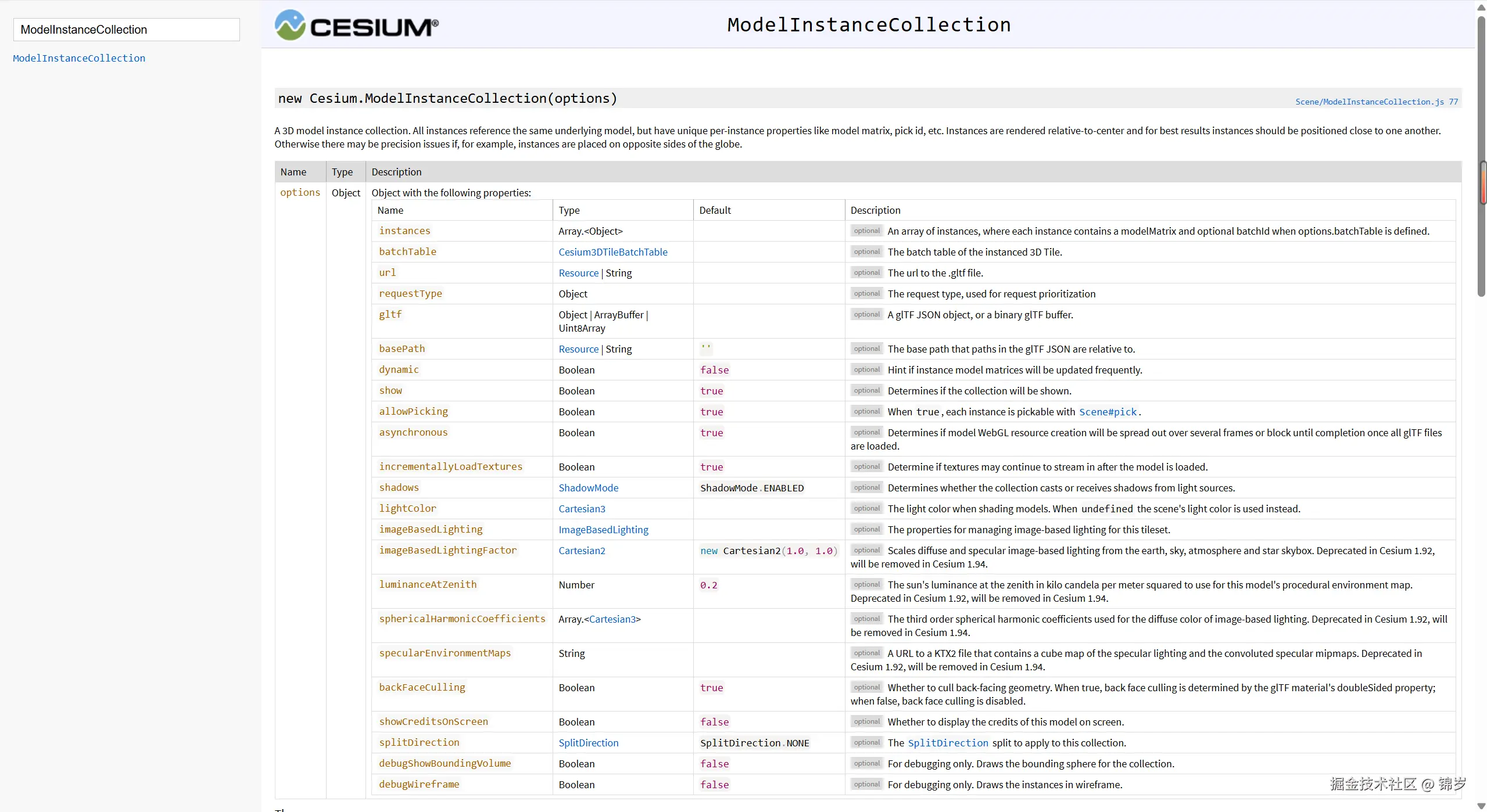Click the ModelInstanceCollection search field
This screenshot has height=812, width=1487.
pyautogui.click(x=126, y=30)
